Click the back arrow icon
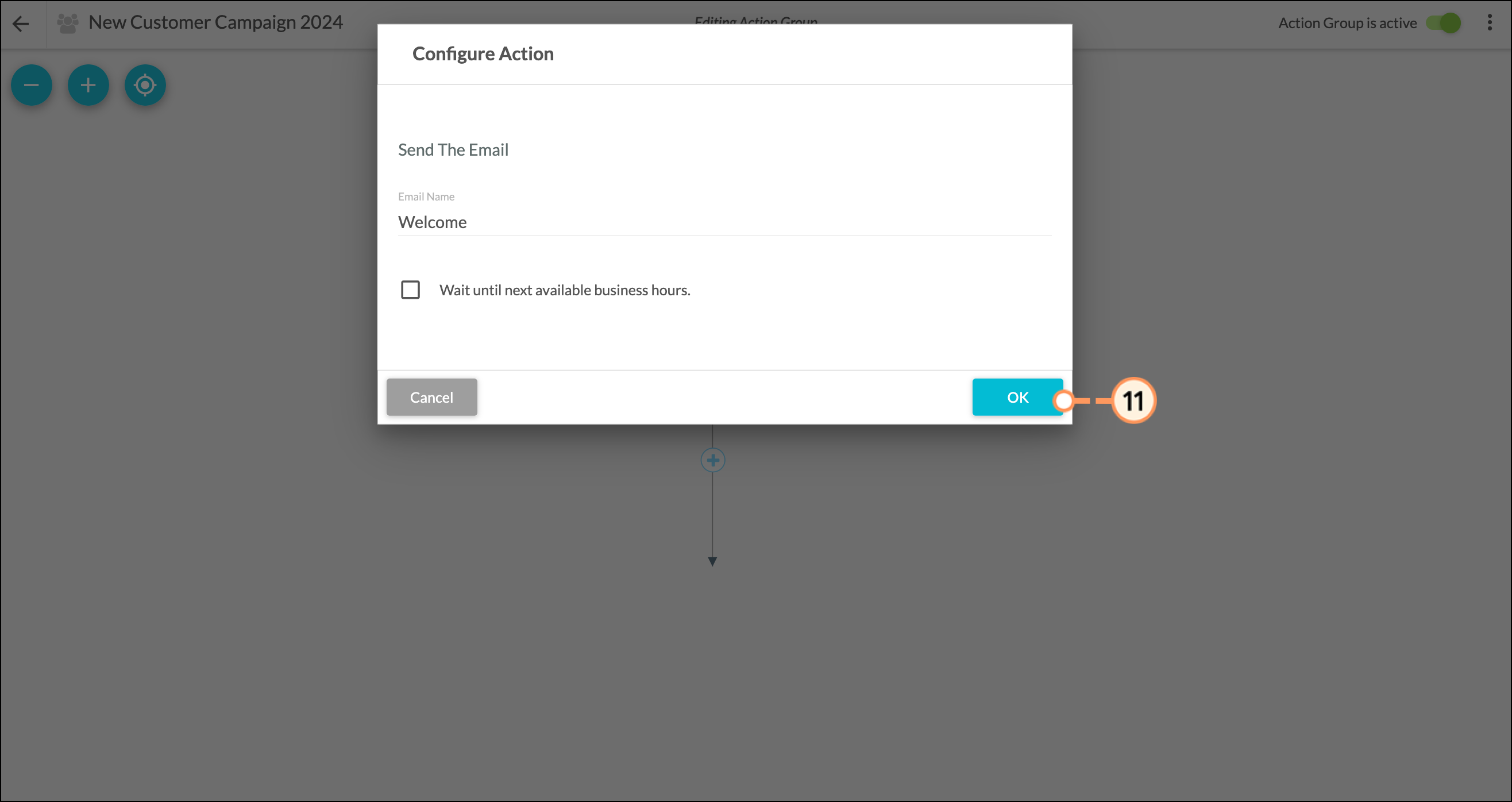Viewport: 1512px width, 802px height. [21, 24]
